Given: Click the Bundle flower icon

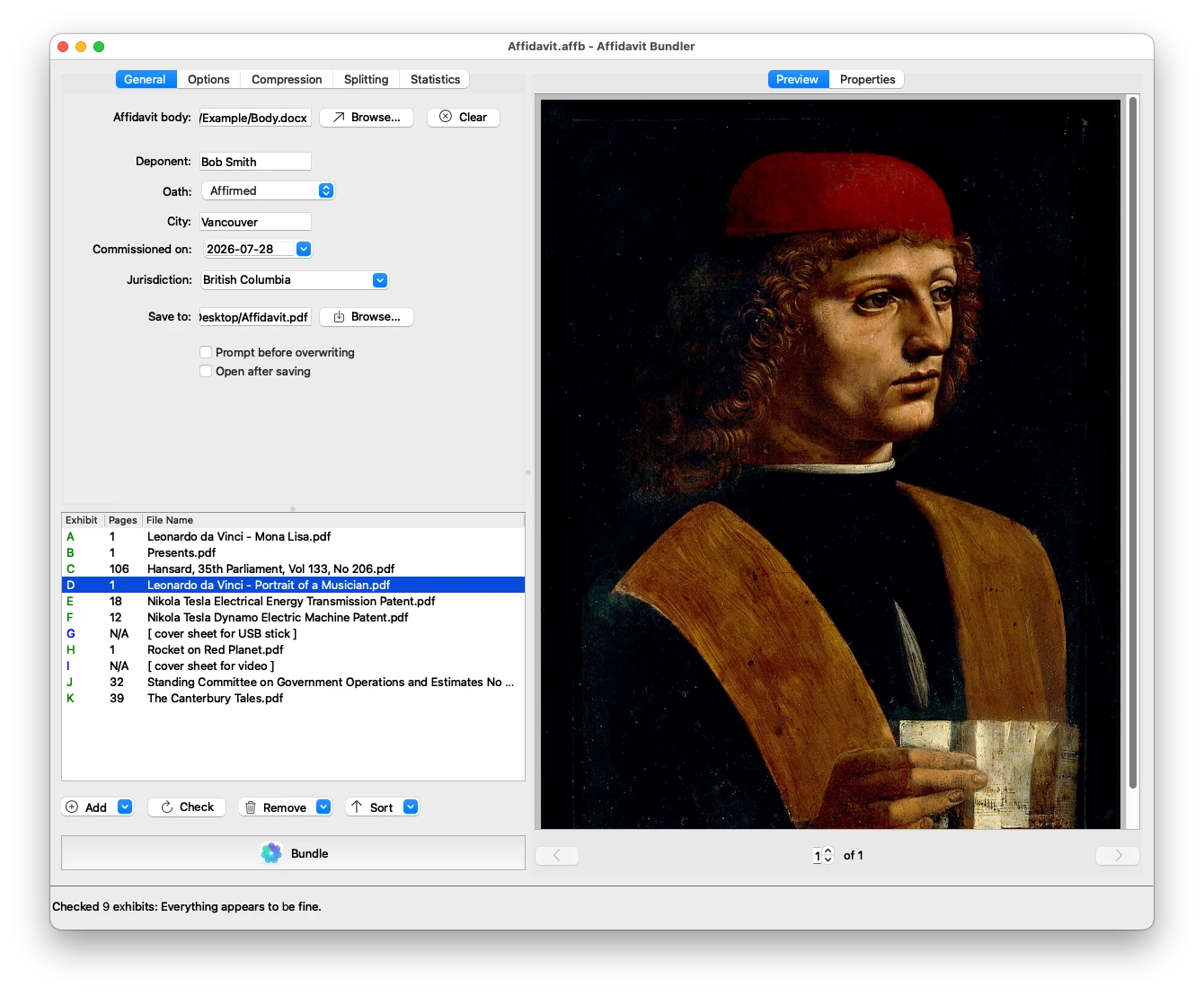Looking at the screenshot, I should (x=271, y=853).
